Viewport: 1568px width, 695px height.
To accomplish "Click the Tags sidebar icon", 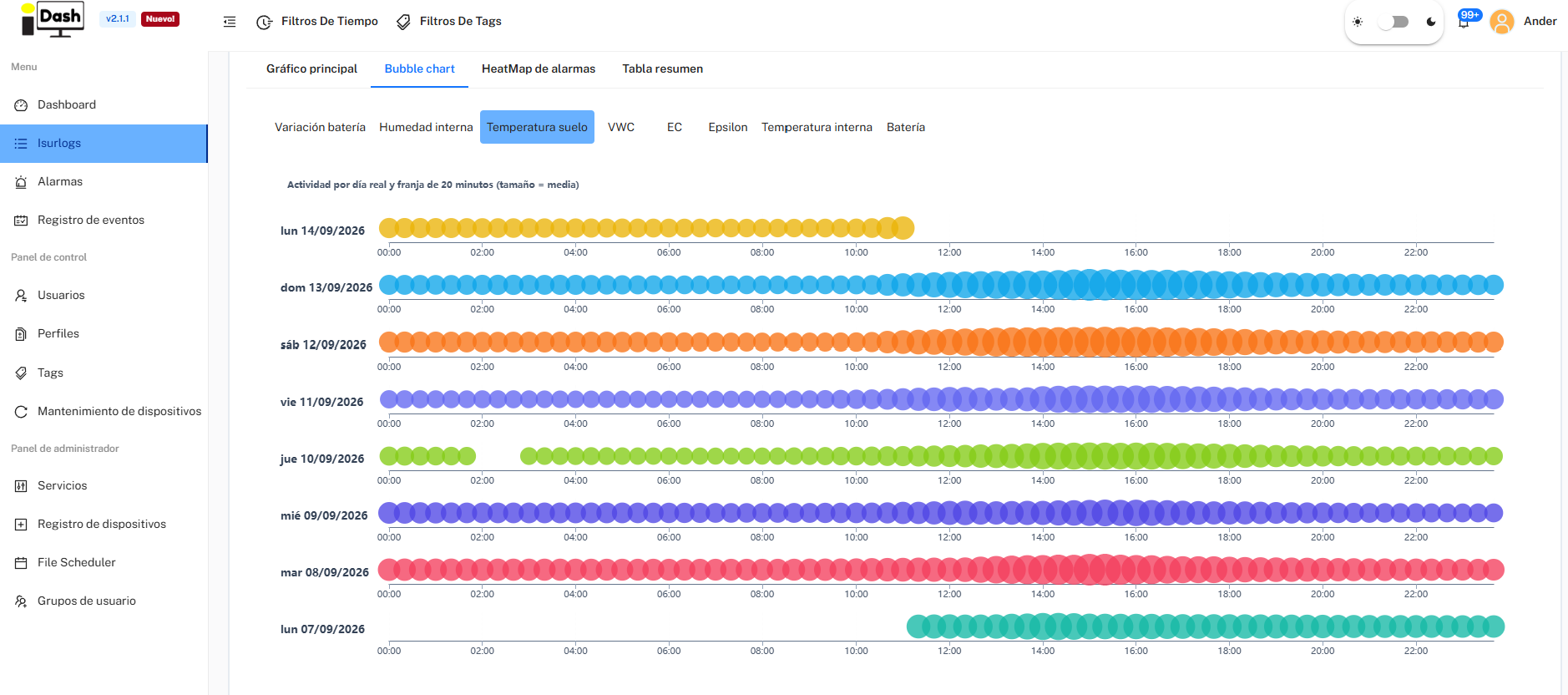I will (x=21, y=373).
